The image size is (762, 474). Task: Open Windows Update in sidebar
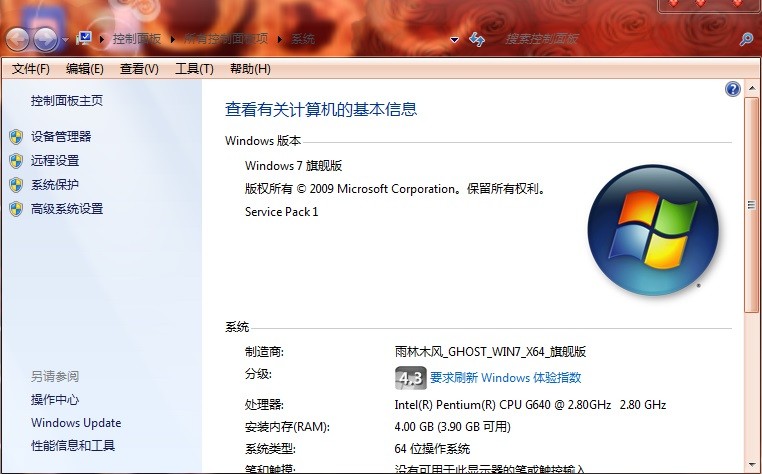(x=76, y=423)
